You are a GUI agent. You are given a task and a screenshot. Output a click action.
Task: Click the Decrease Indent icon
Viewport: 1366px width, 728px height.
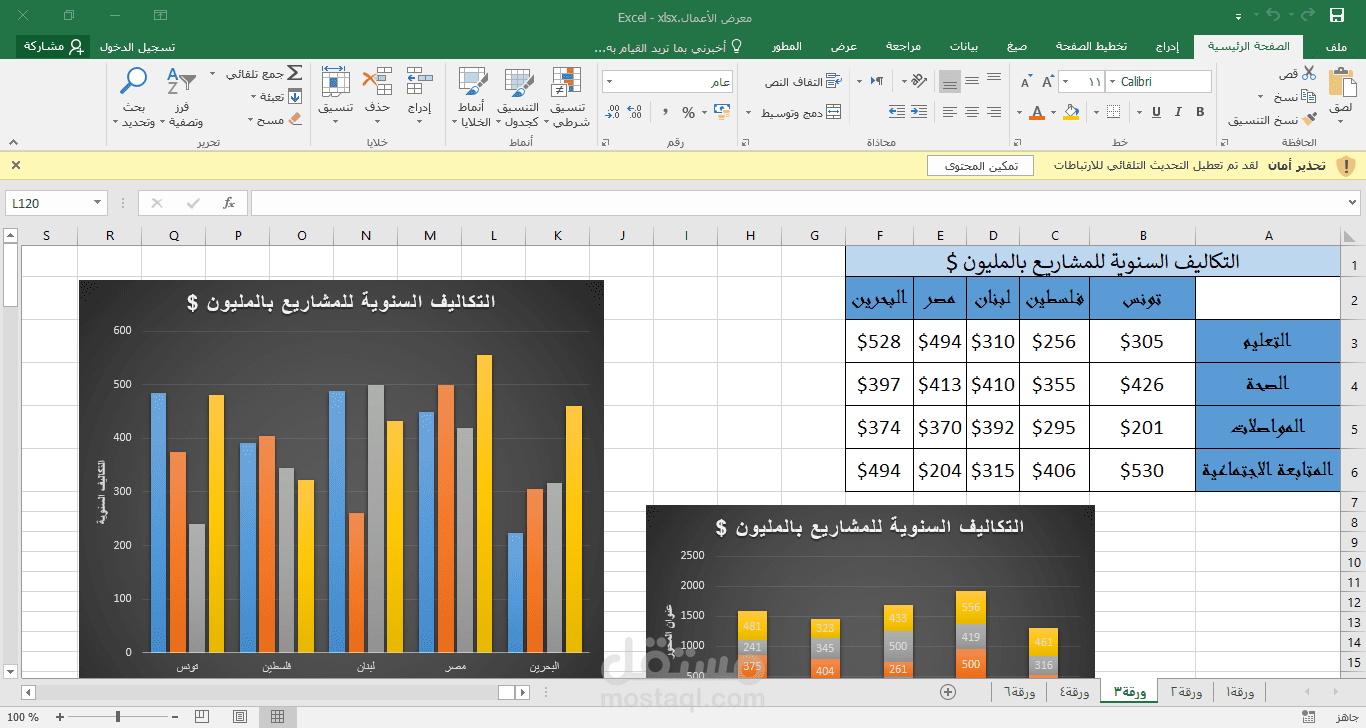(921, 112)
